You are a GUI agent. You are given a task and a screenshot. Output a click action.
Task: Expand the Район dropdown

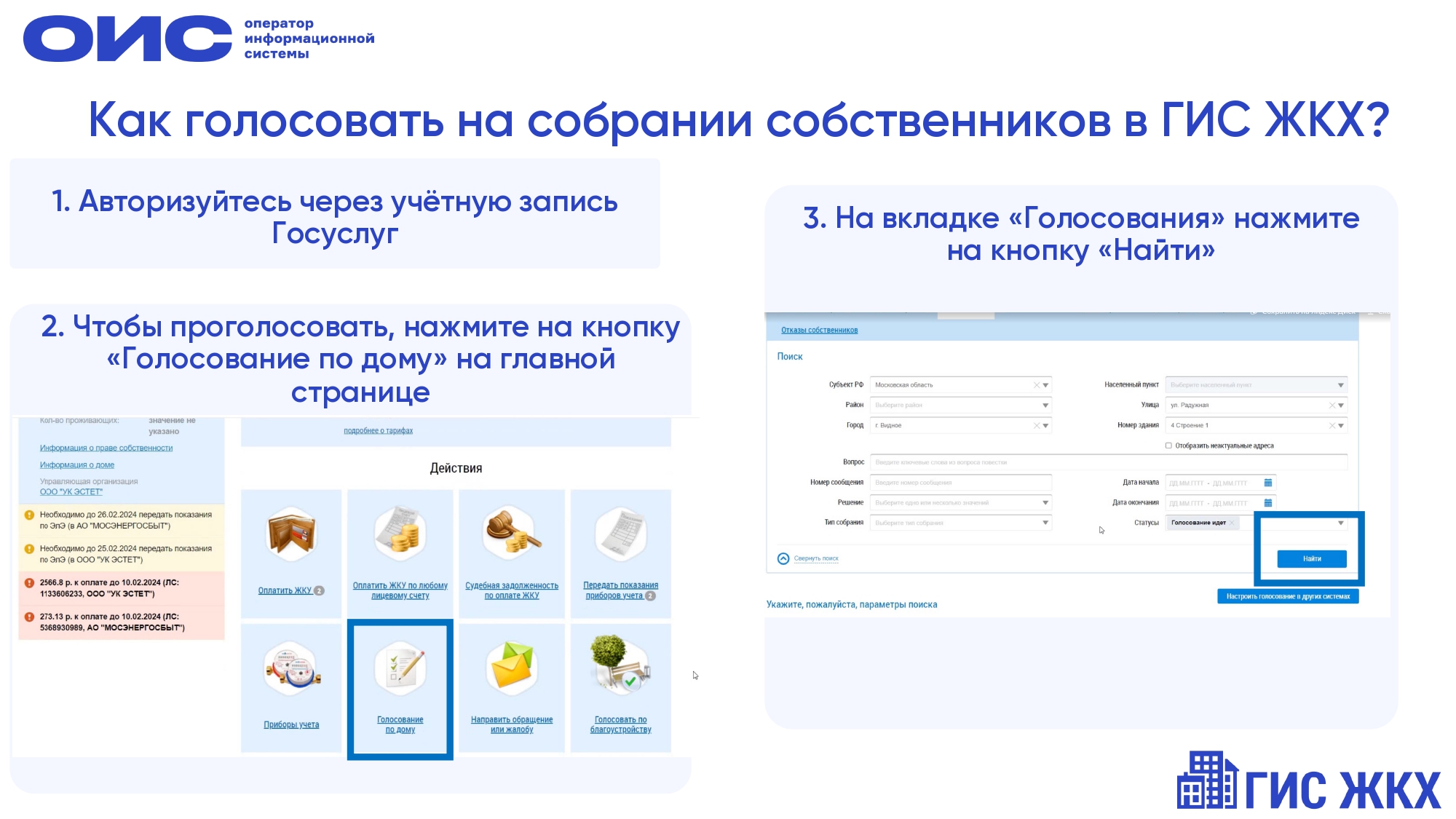[1045, 405]
